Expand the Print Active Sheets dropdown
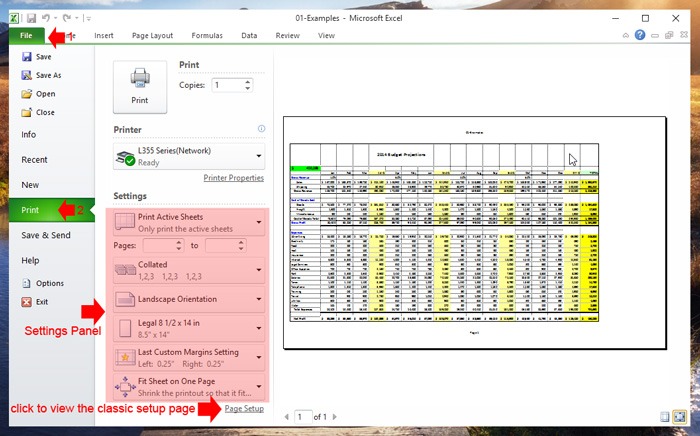The image size is (700, 436). (x=189, y=223)
